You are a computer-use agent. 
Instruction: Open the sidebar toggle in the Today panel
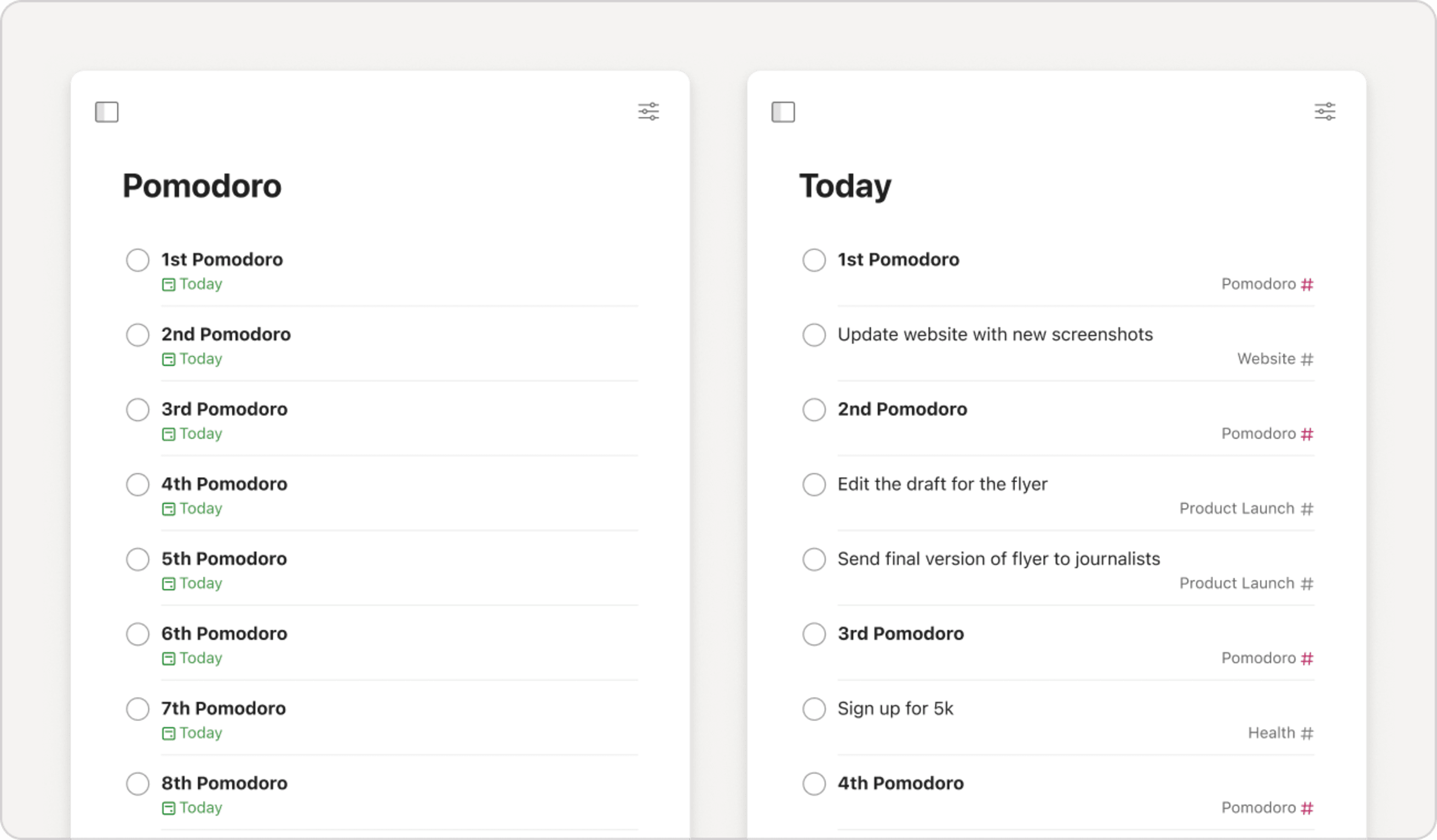(x=784, y=112)
